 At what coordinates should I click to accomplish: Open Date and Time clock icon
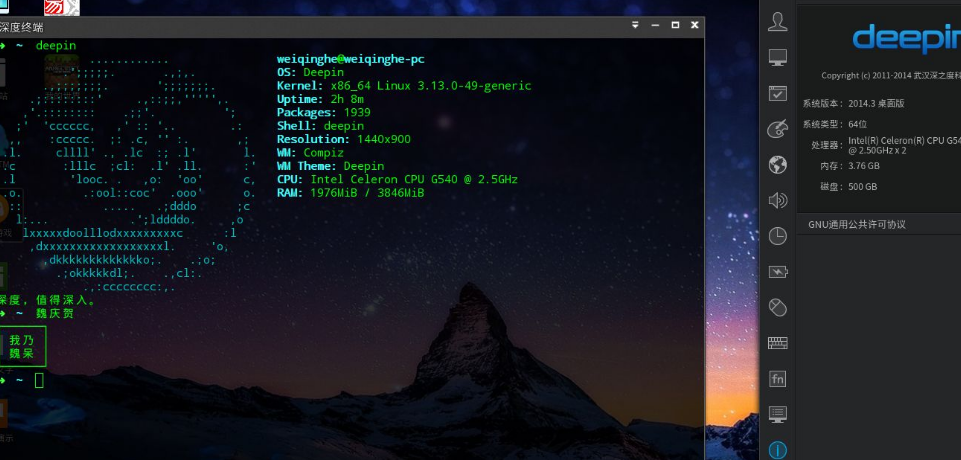tap(778, 236)
